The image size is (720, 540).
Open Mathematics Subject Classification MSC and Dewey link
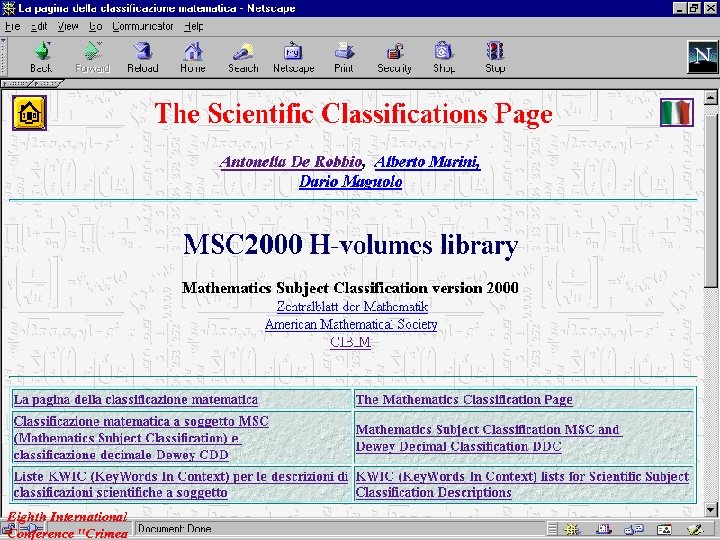[x=489, y=438]
